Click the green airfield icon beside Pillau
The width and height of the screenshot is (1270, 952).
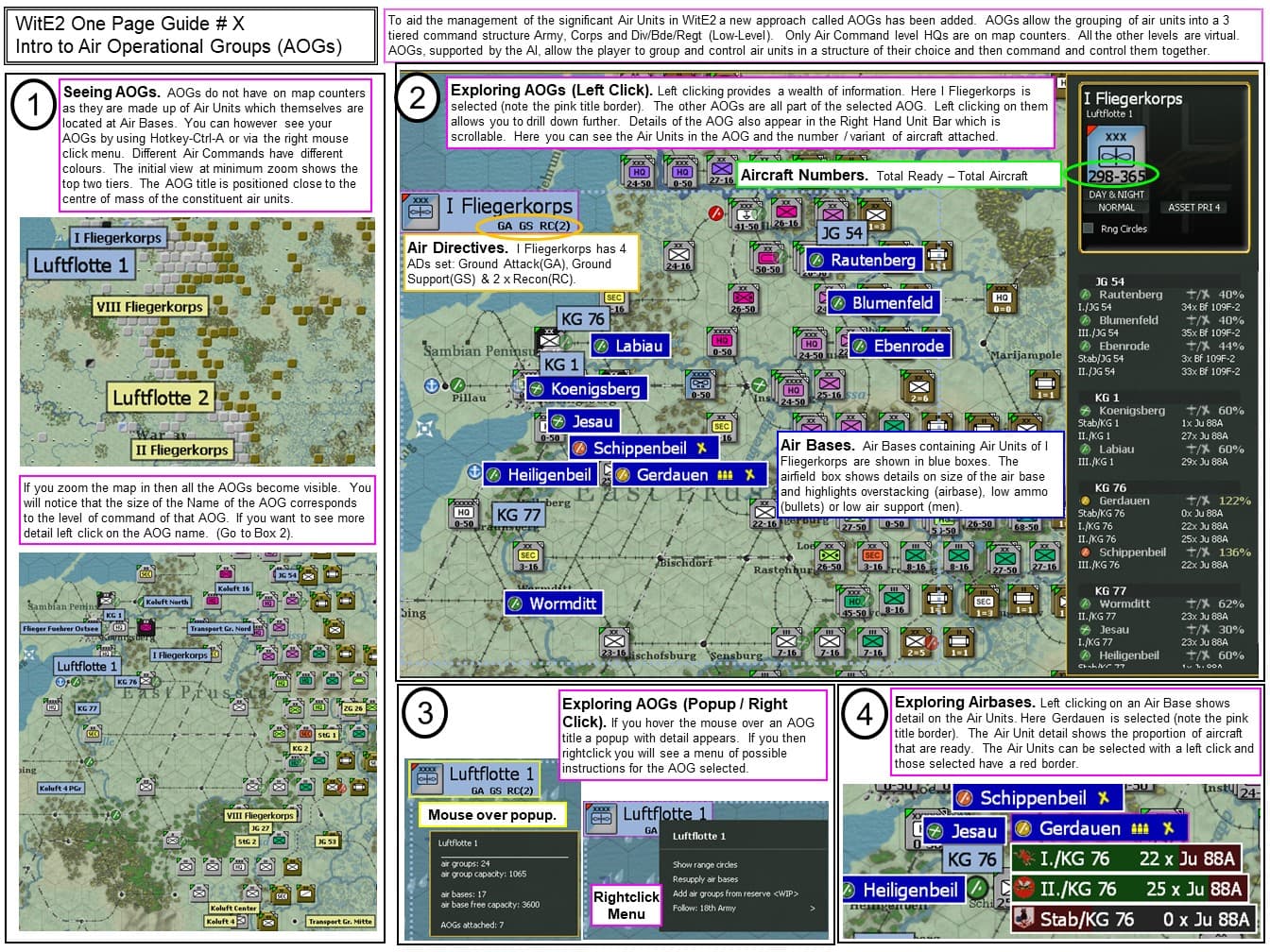(457, 384)
